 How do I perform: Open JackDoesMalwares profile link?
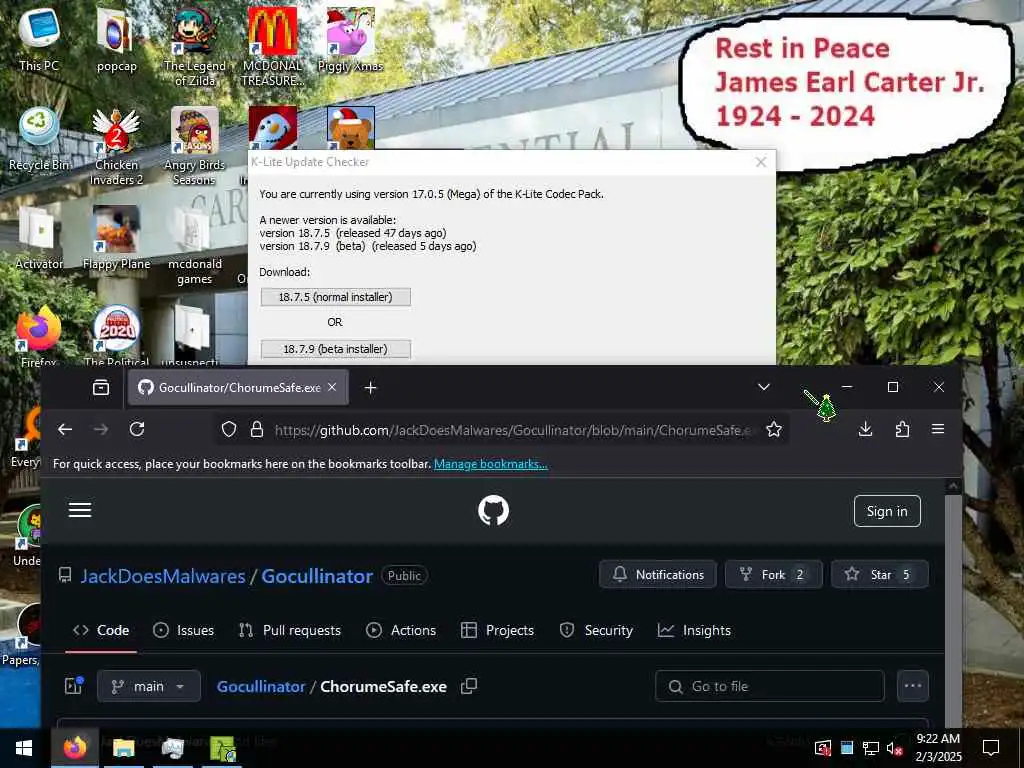point(163,576)
